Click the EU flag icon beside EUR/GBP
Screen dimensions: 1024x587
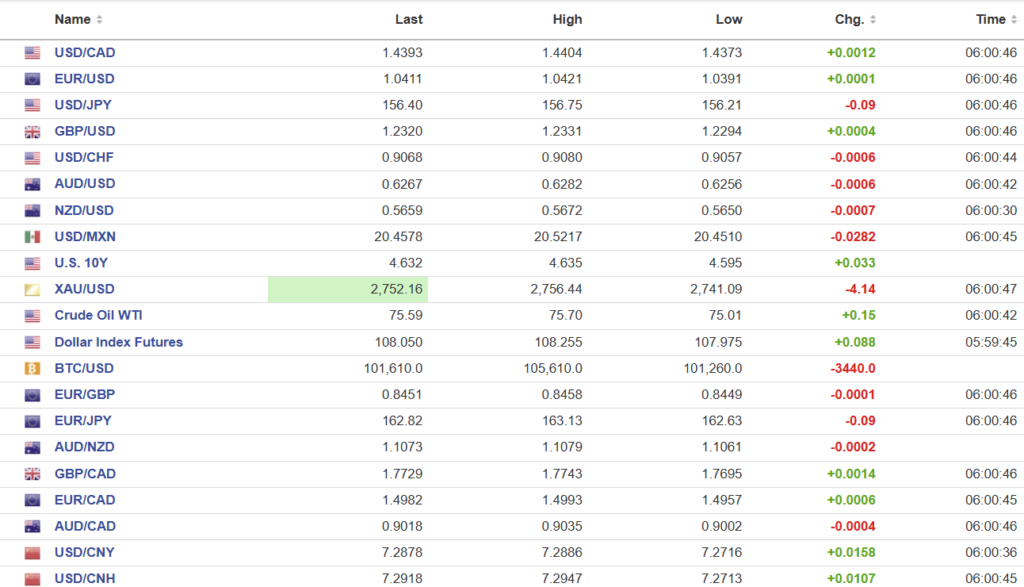point(32,394)
